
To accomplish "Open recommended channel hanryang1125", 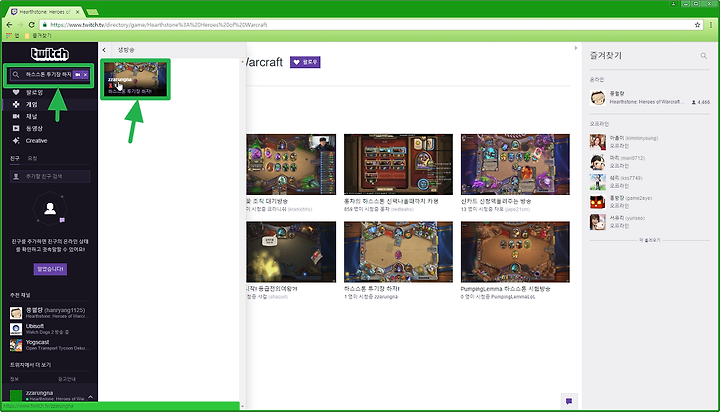I will [x=50, y=313].
